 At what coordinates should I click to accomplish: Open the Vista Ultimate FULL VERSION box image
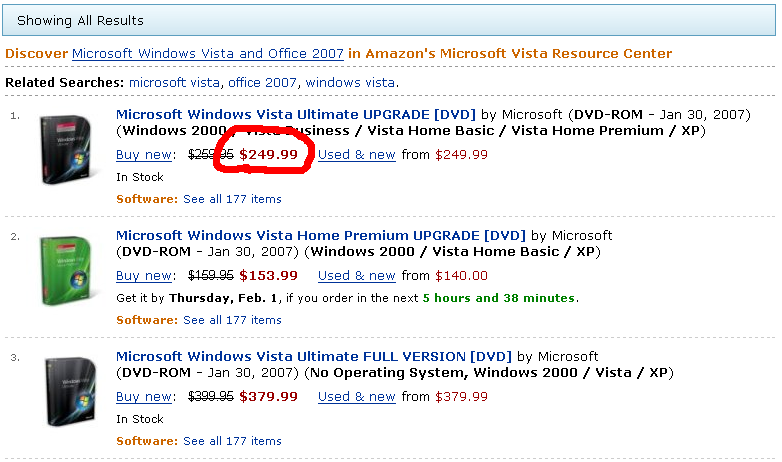click(69, 392)
